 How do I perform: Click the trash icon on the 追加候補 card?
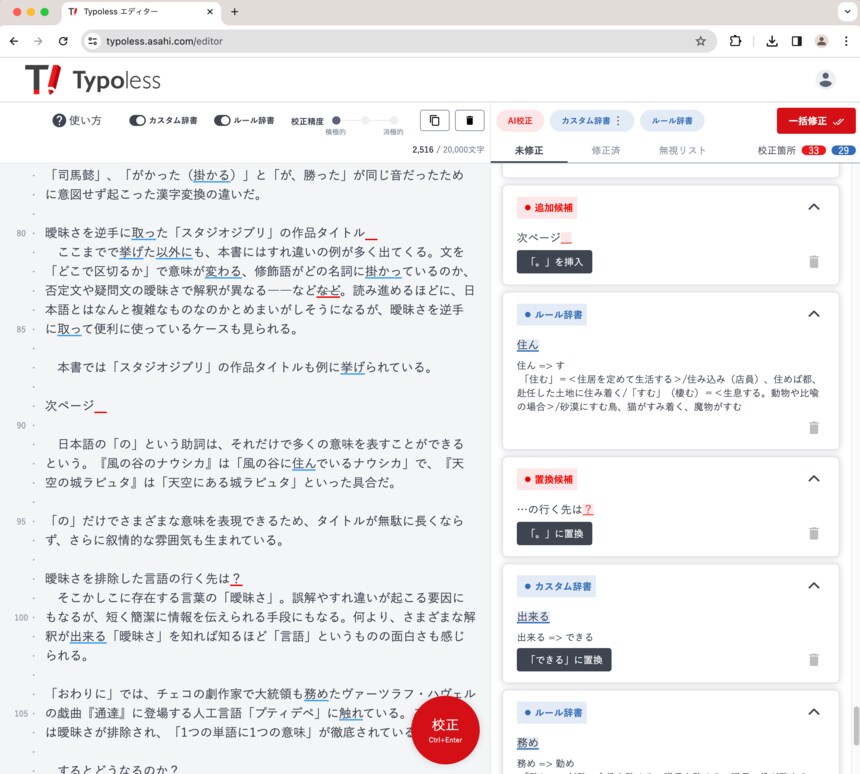[814, 263]
